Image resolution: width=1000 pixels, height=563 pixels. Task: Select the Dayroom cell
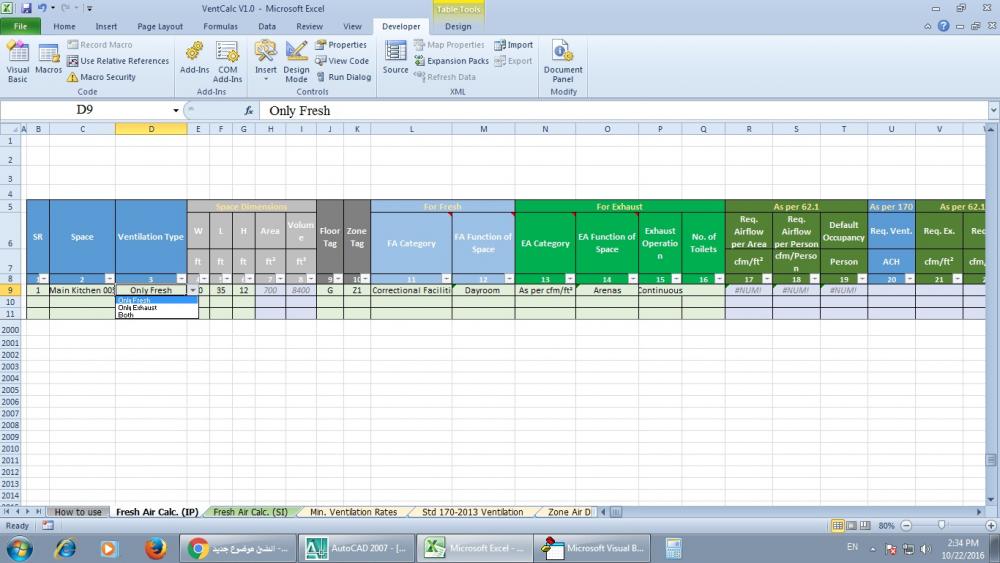(x=483, y=290)
